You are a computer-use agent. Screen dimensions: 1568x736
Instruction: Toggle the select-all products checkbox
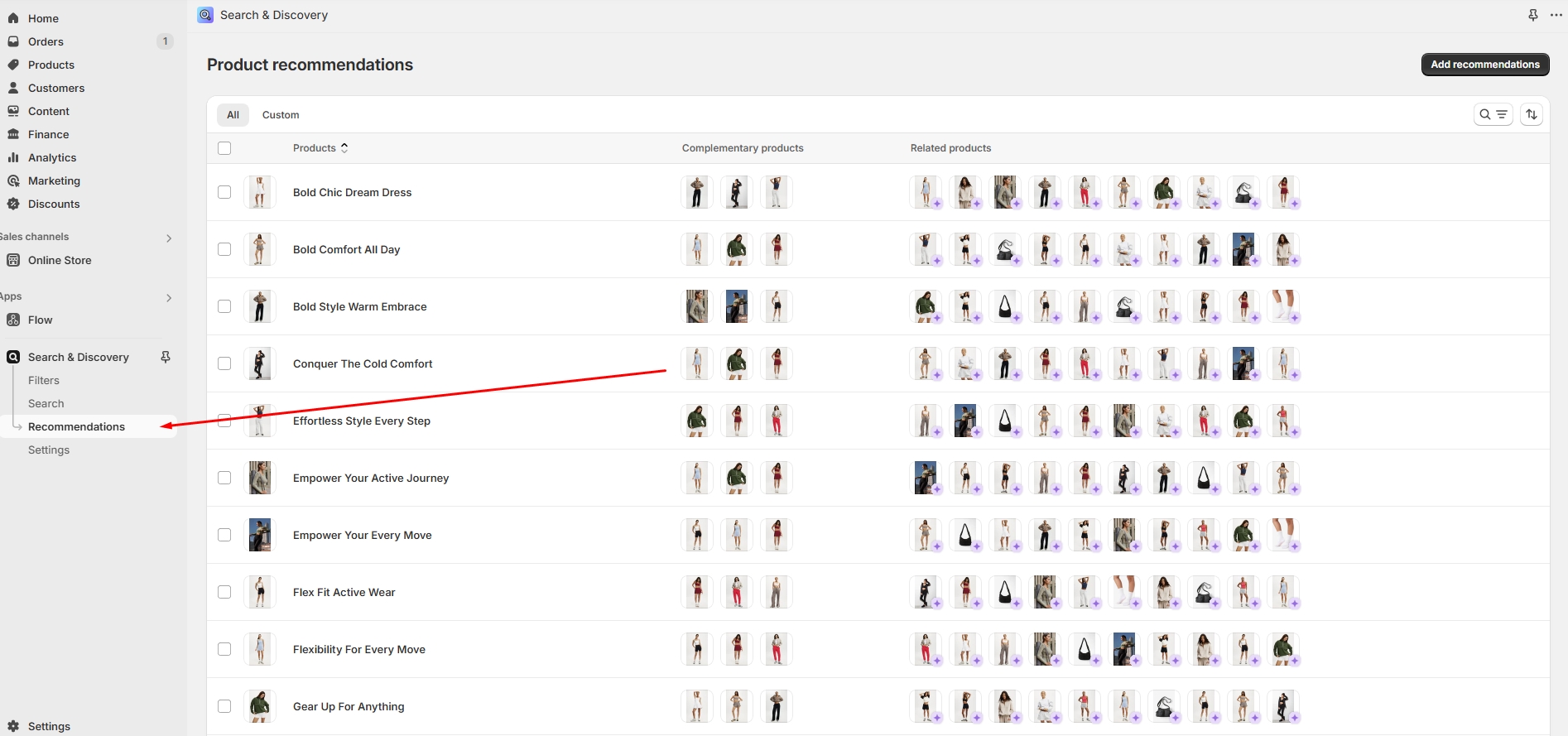coord(224,148)
